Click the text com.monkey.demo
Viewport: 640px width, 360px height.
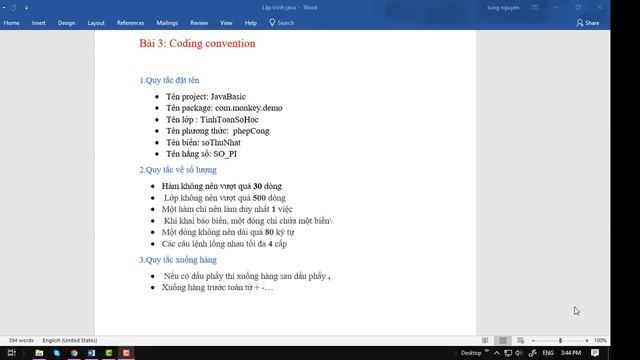click(x=249, y=108)
